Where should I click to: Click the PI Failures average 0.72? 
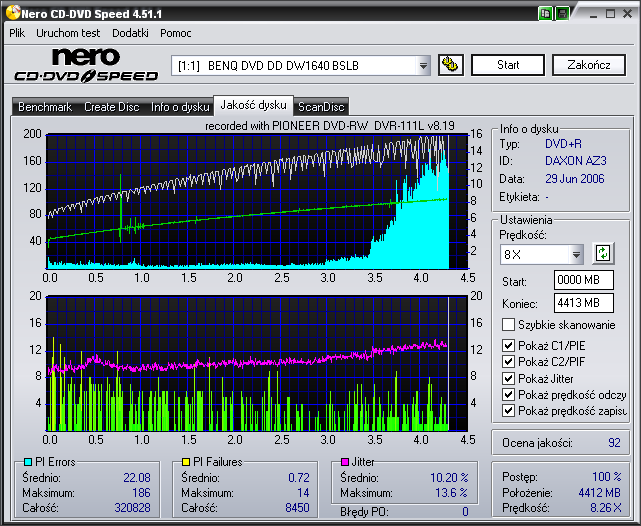point(298,477)
